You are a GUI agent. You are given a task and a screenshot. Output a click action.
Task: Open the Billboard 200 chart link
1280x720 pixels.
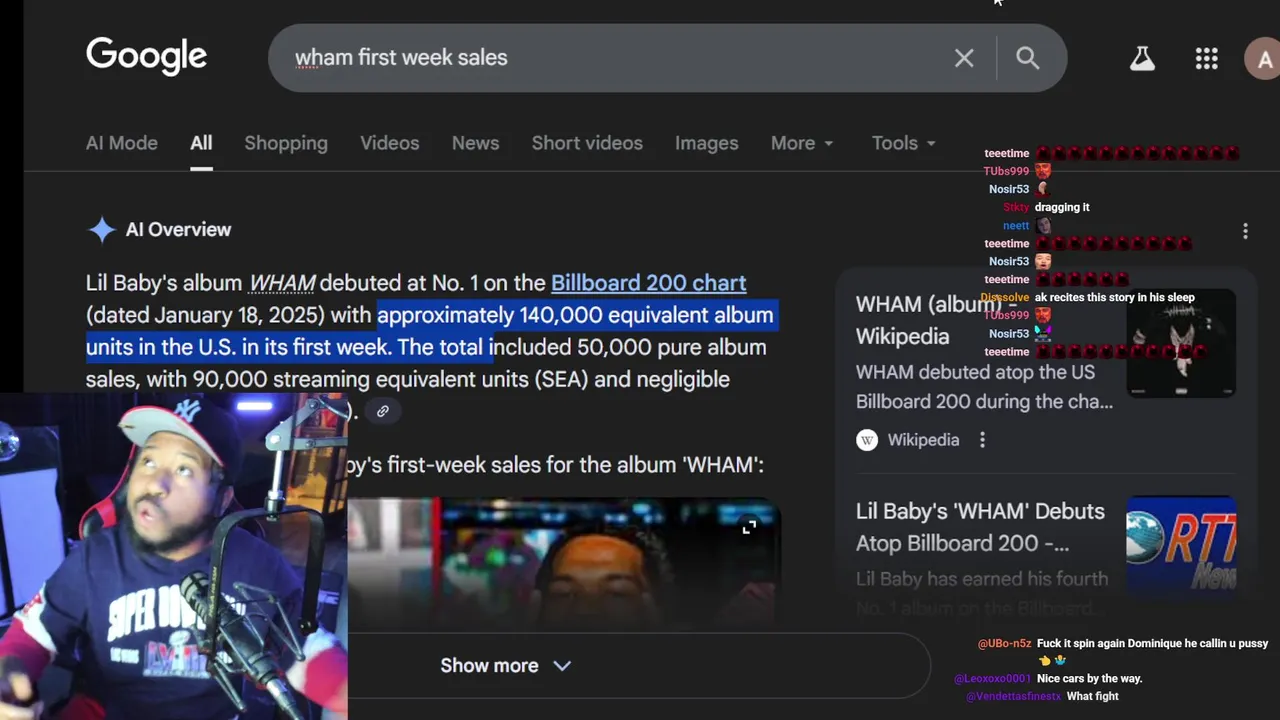click(x=648, y=283)
